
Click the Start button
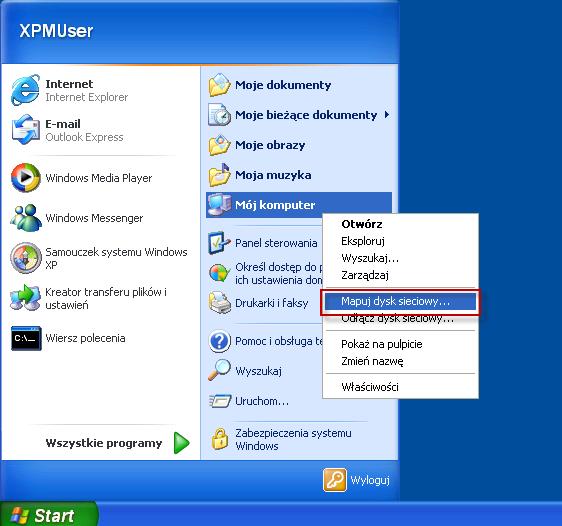point(48,515)
